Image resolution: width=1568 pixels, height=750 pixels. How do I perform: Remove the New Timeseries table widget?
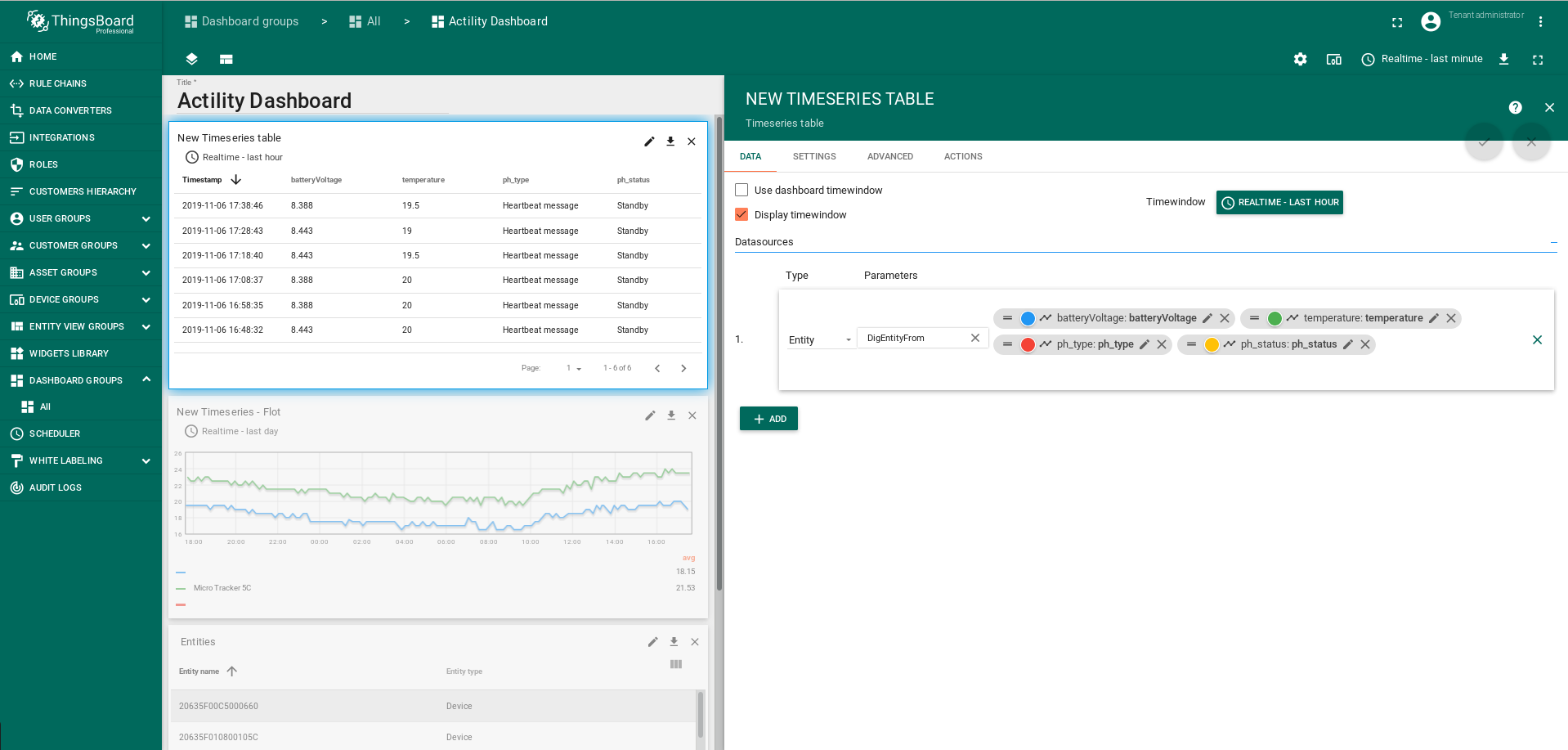click(692, 141)
